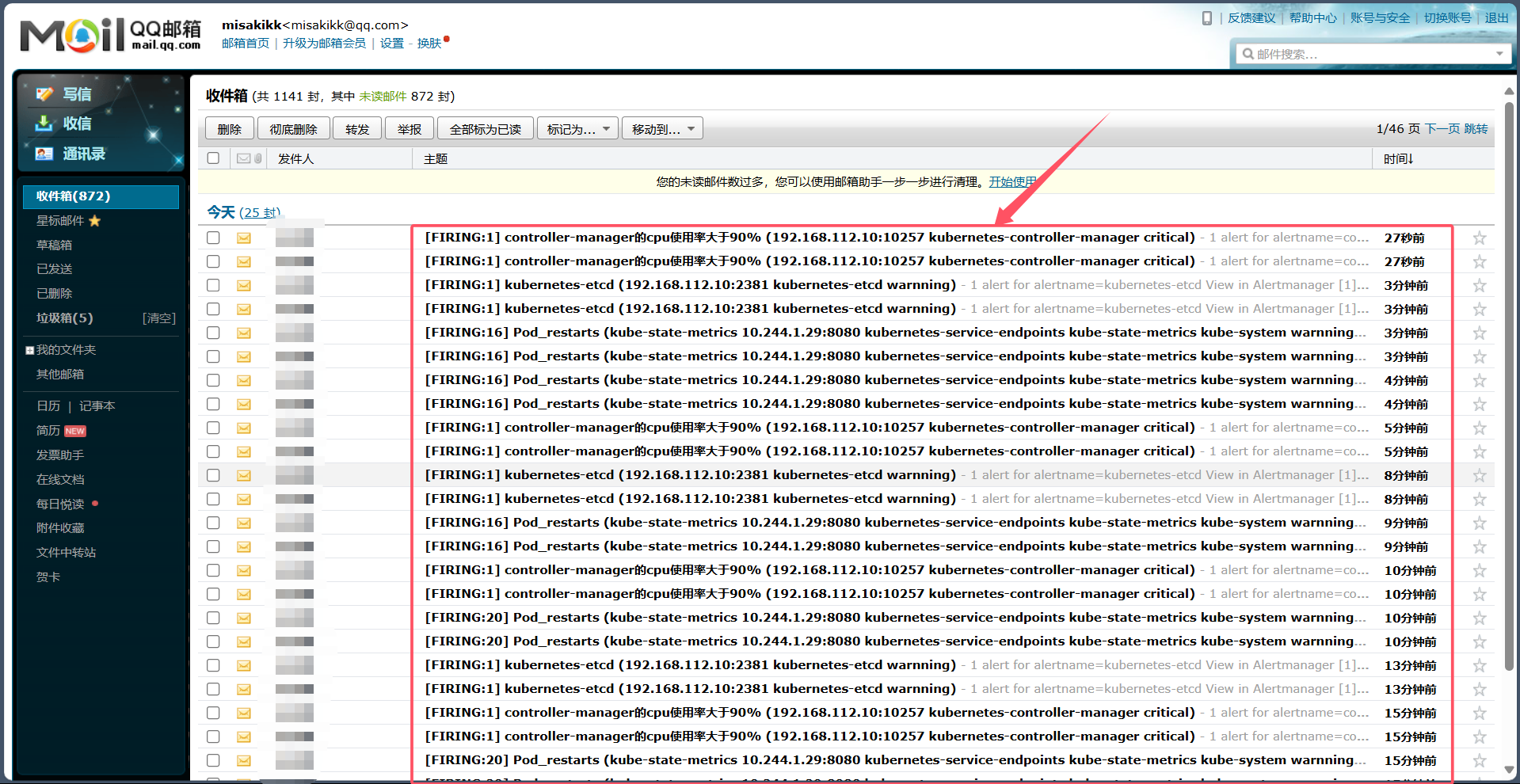Click the 彻底删除 button
This screenshot has width=1520, height=784.
293,129
